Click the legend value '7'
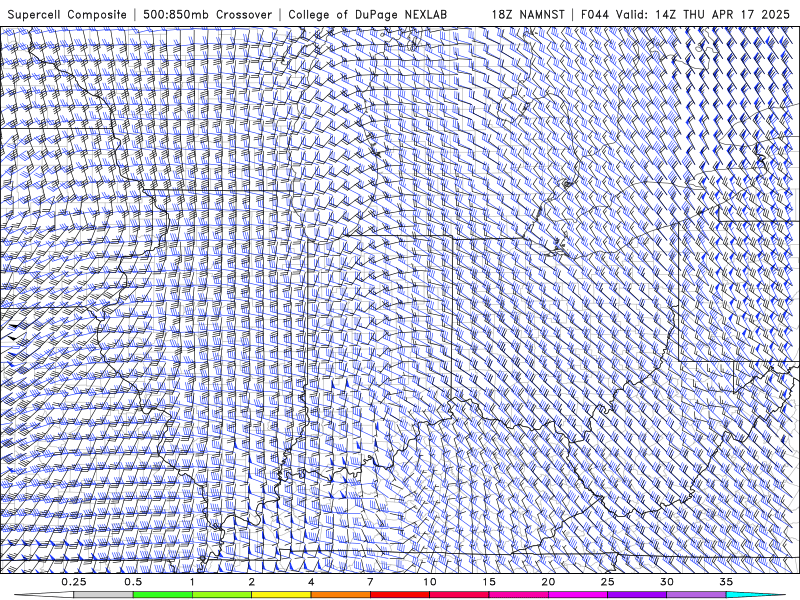The width and height of the screenshot is (800, 600). (x=370, y=582)
